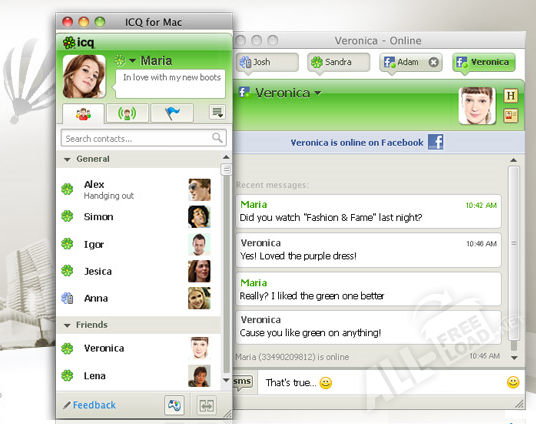This screenshot has height=424, width=536.
Task: Click the 'Did you watch Fashion & Fame' message
Action: [x=368, y=211]
